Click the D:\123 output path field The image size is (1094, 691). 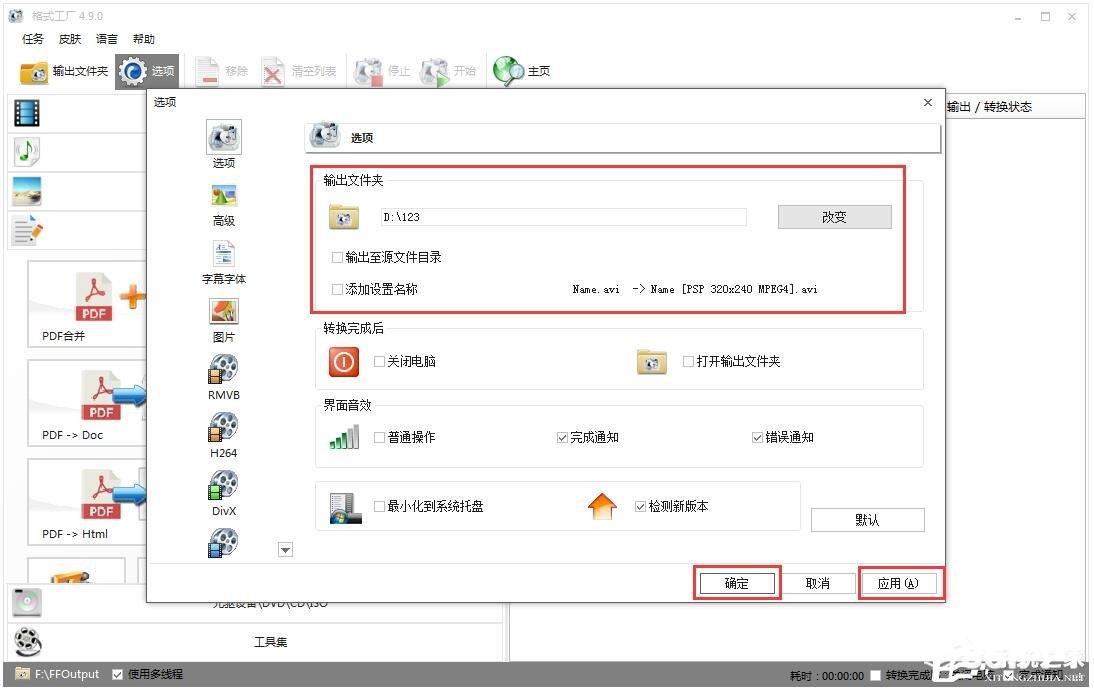coord(563,217)
